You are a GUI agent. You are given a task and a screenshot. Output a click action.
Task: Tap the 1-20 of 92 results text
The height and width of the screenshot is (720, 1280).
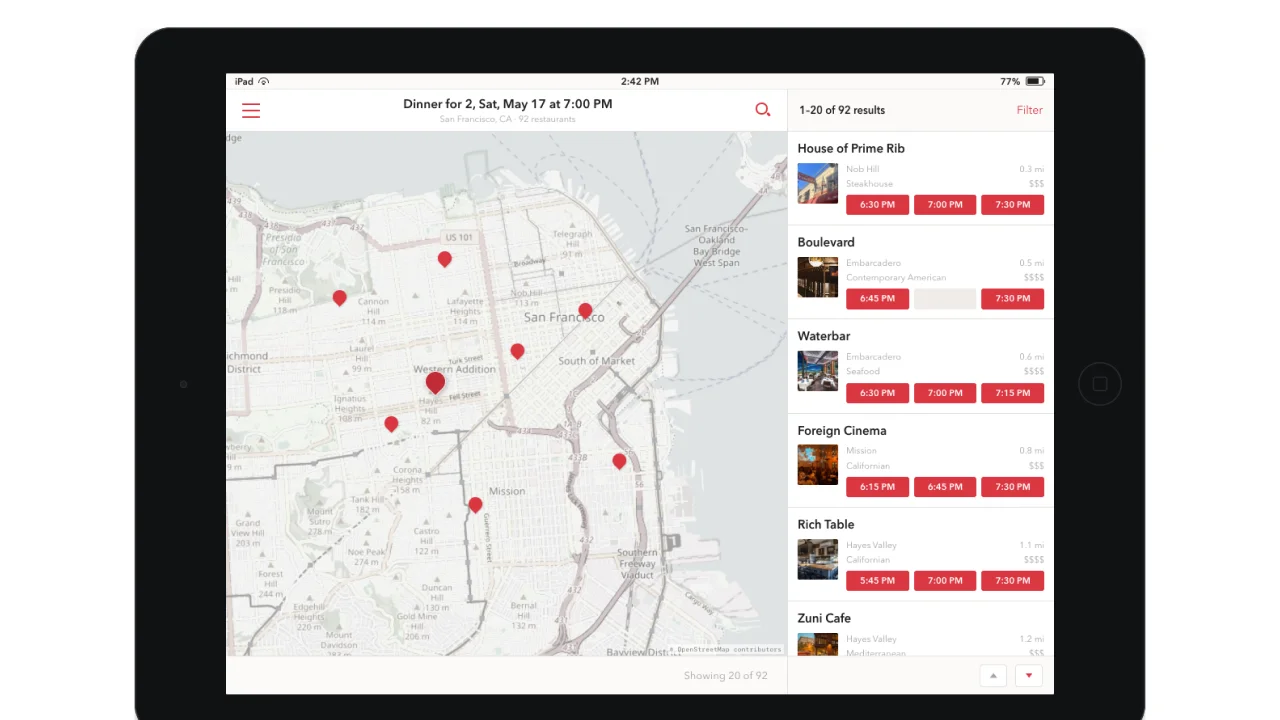tap(842, 110)
